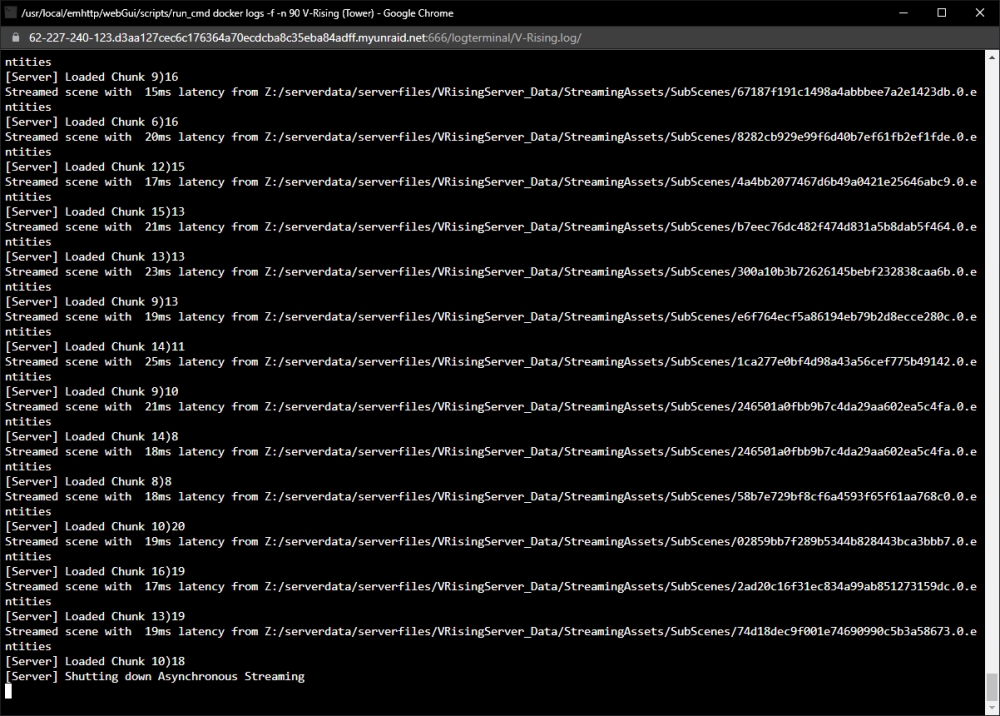1000x716 pixels.
Task: Click text 'Loaded Chunk 9)16'
Action: 122,77
